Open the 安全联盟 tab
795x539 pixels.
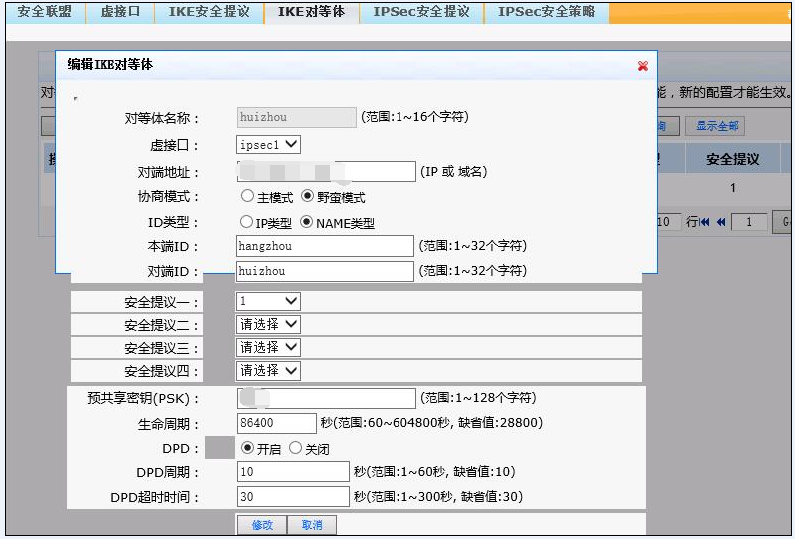pyautogui.click(x=45, y=12)
